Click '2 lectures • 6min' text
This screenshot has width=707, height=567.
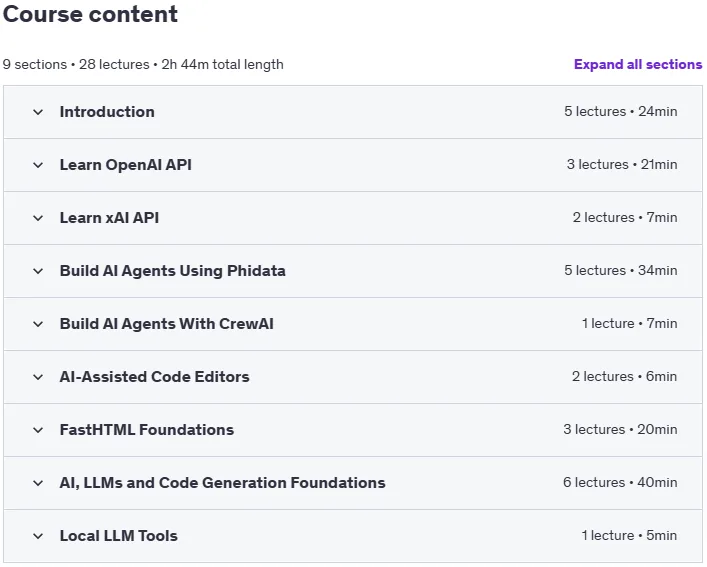coord(624,376)
